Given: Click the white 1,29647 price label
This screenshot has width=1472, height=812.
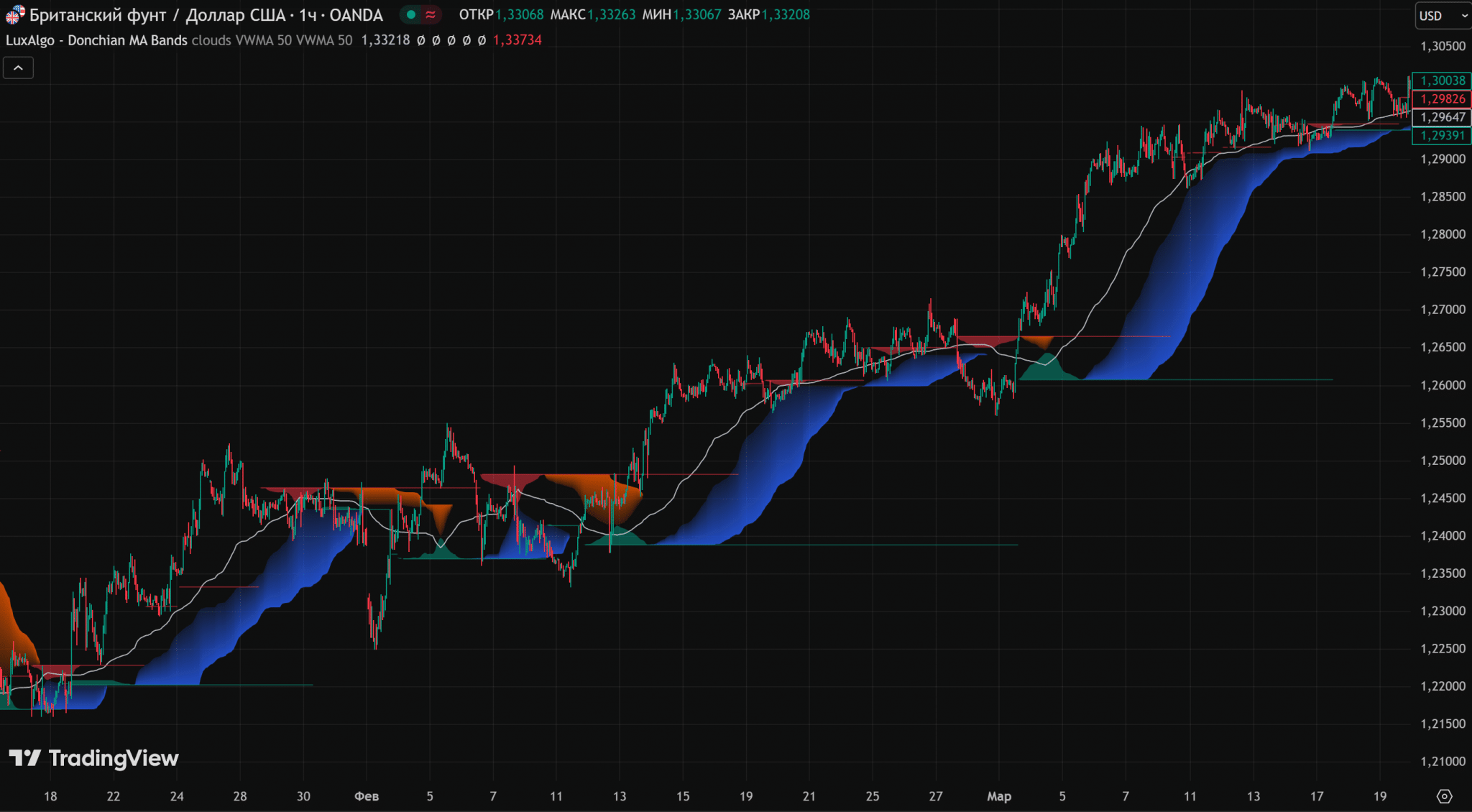Looking at the screenshot, I should [1442, 117].
